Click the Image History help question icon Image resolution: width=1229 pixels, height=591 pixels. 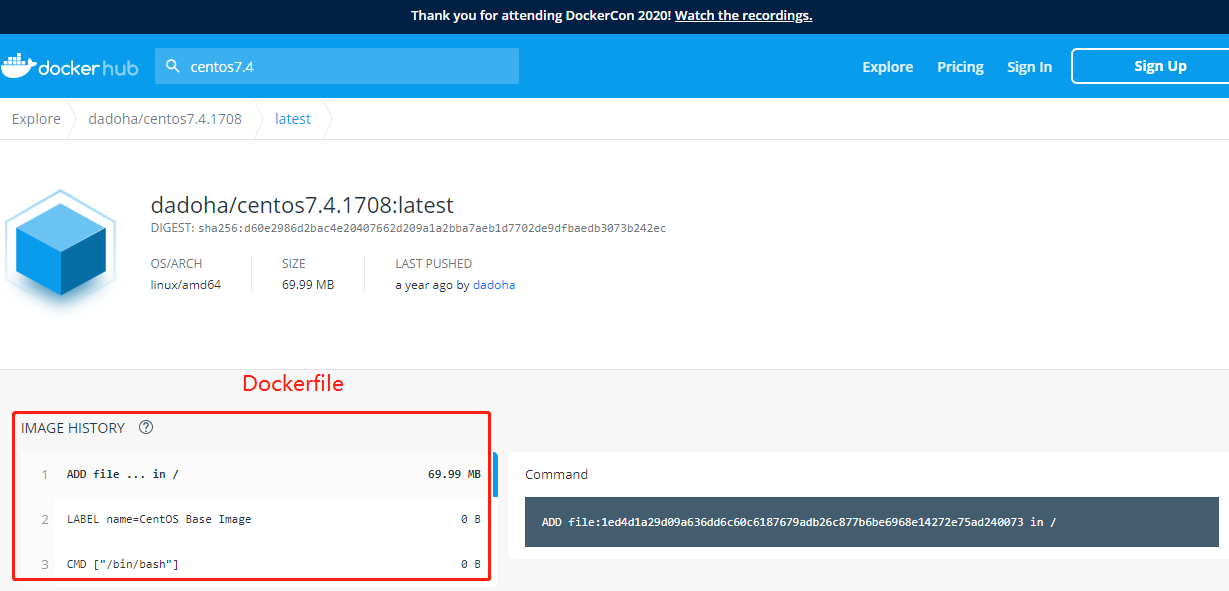[x=146, y=427]
